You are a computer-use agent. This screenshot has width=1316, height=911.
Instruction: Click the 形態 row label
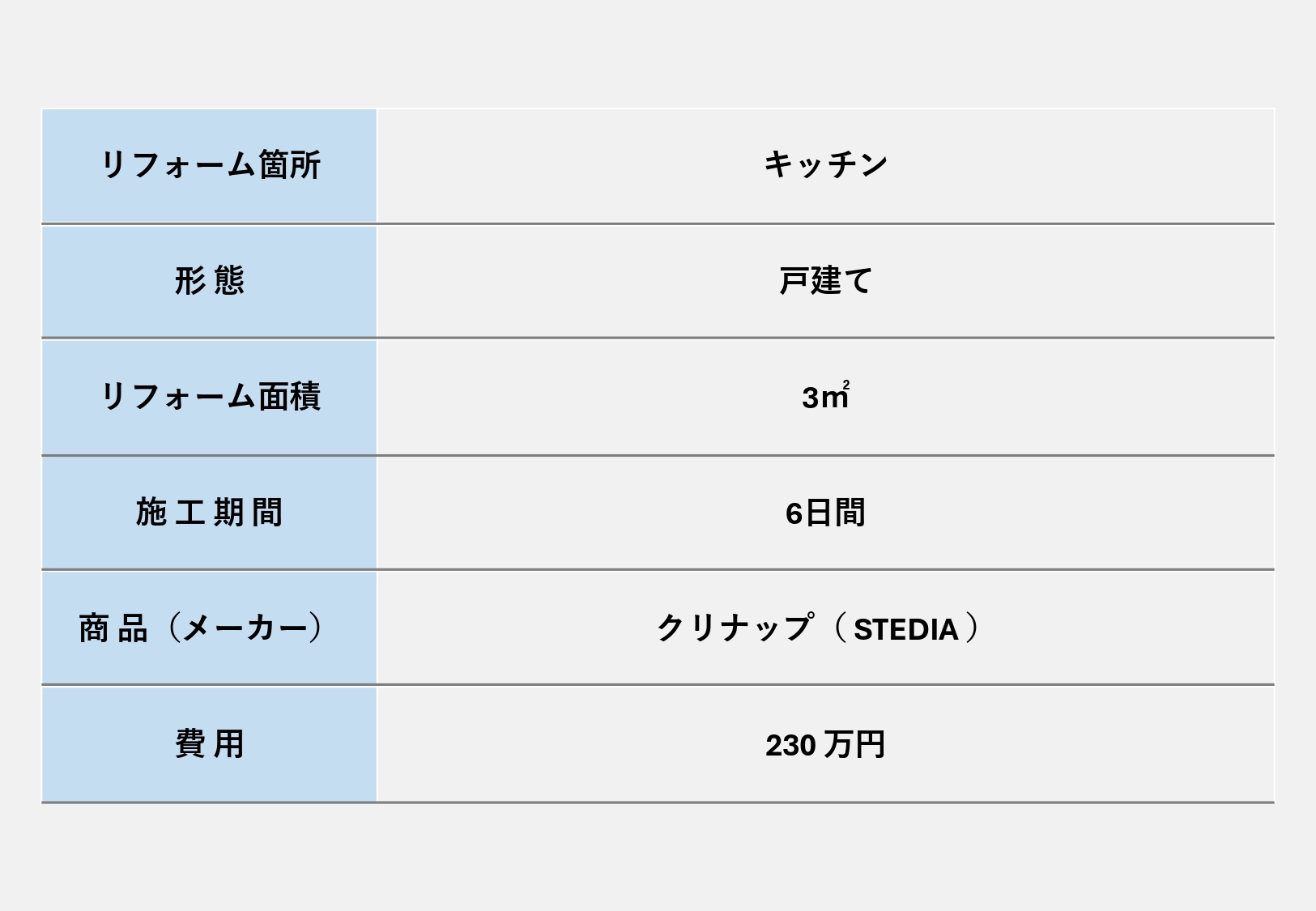(x=210, y=281)
